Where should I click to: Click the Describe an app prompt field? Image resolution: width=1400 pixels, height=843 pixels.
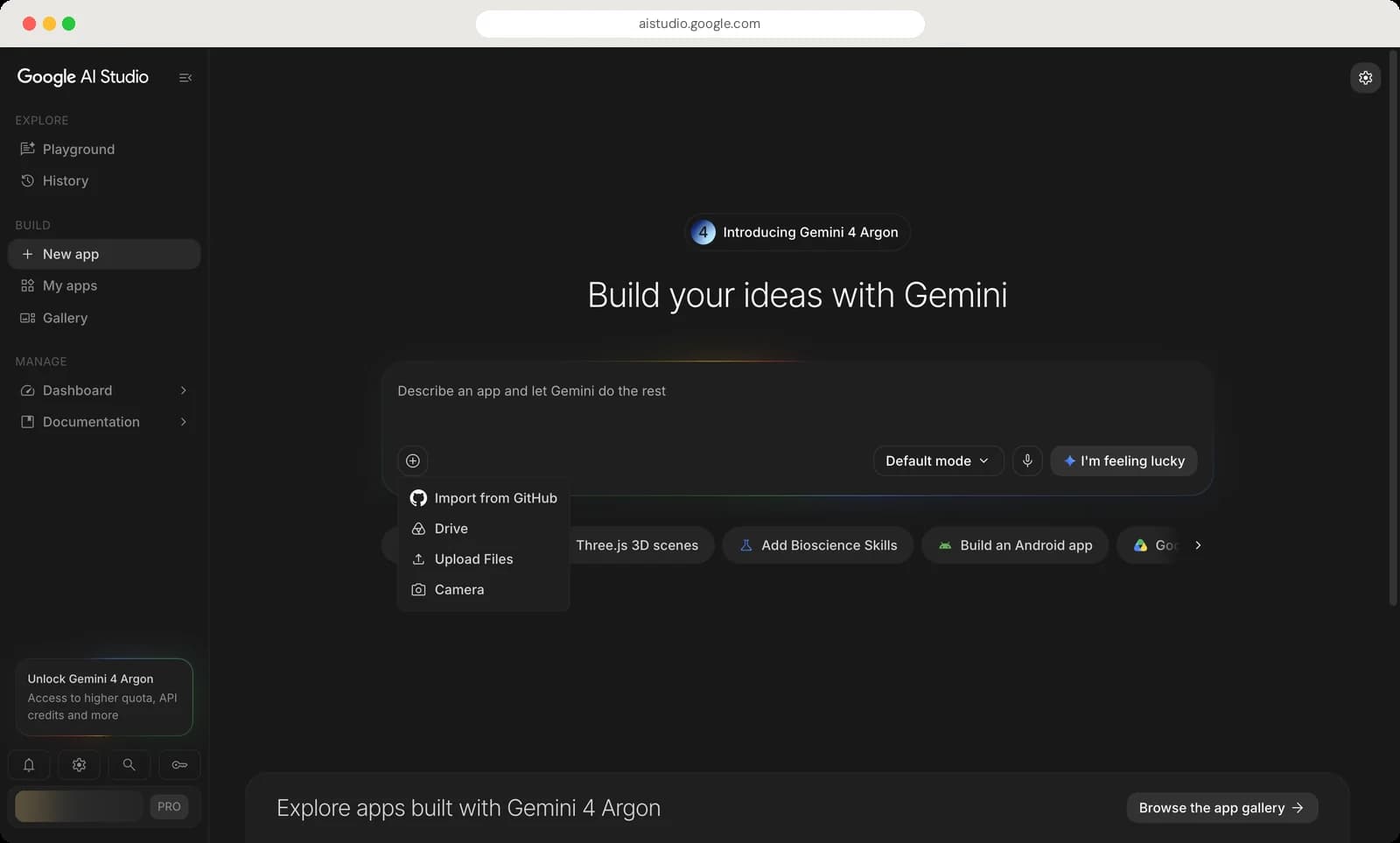click(797, 391)
